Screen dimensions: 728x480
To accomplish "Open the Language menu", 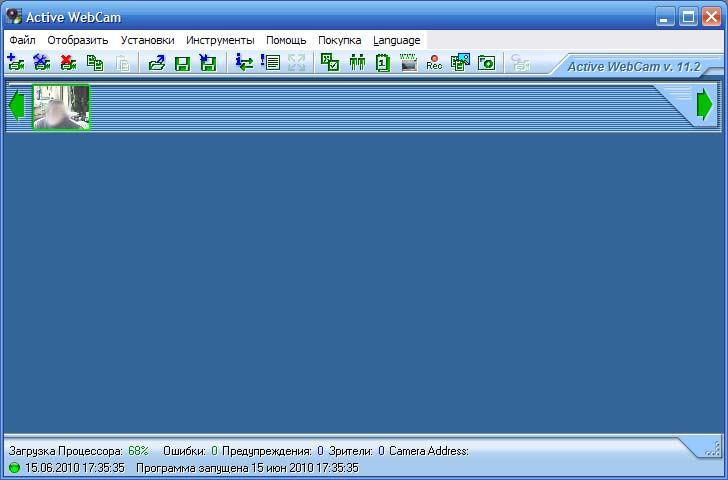I will [396, 40].
